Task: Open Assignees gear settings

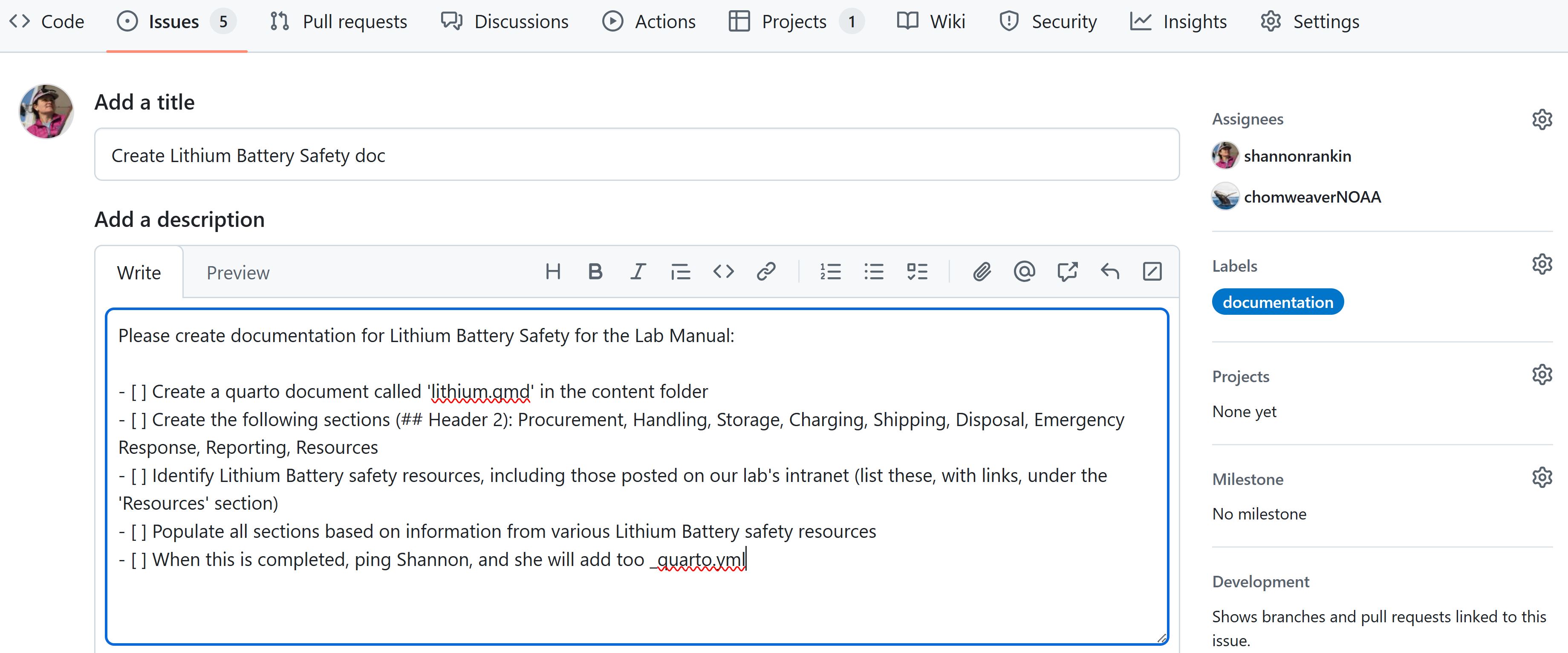Action: (x=1541, y=119)
